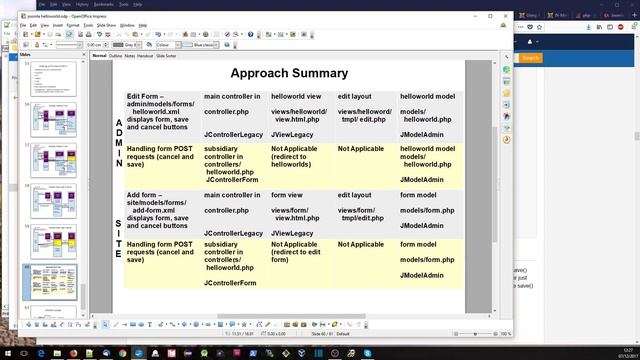
Task: Click the Approach Summary slide title
Action: [x=289, y=73]
